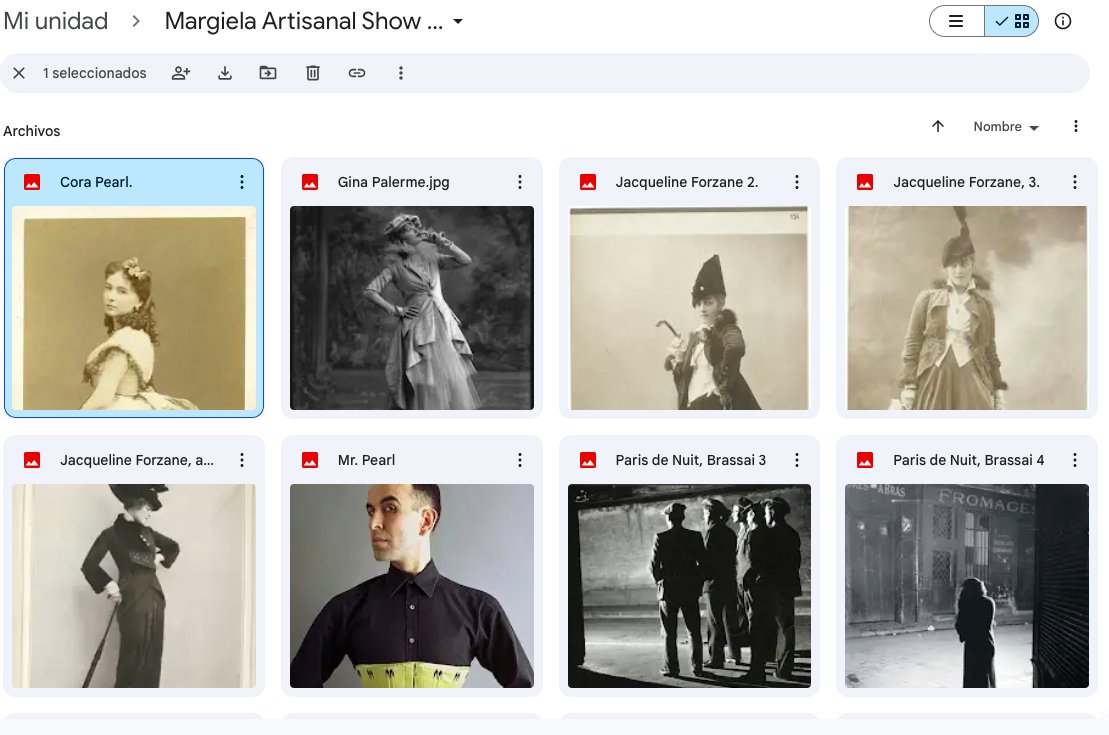The height and width of the screenshot is (735, 1109).
Task: Open more actions in the selection toolbar
Action: coord(401,73)
